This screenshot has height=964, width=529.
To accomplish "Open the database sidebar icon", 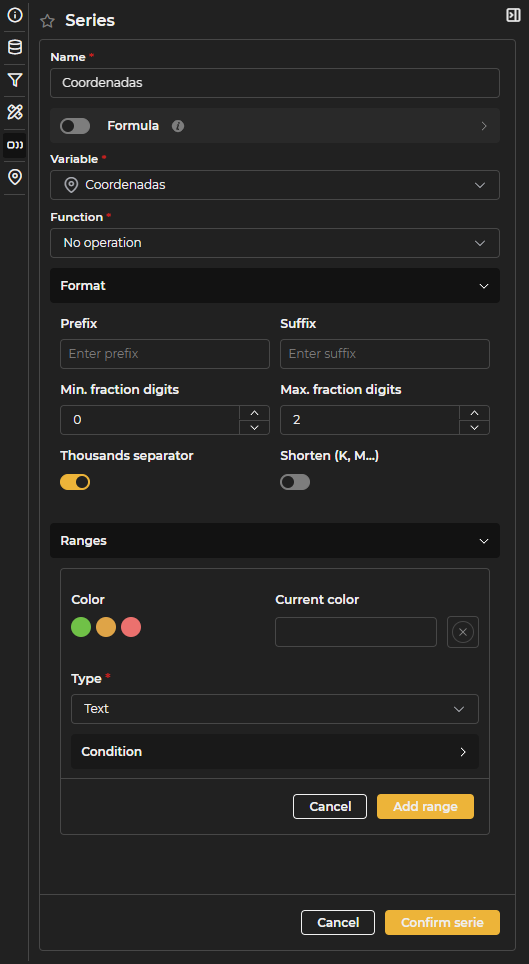I will (14, 47).
